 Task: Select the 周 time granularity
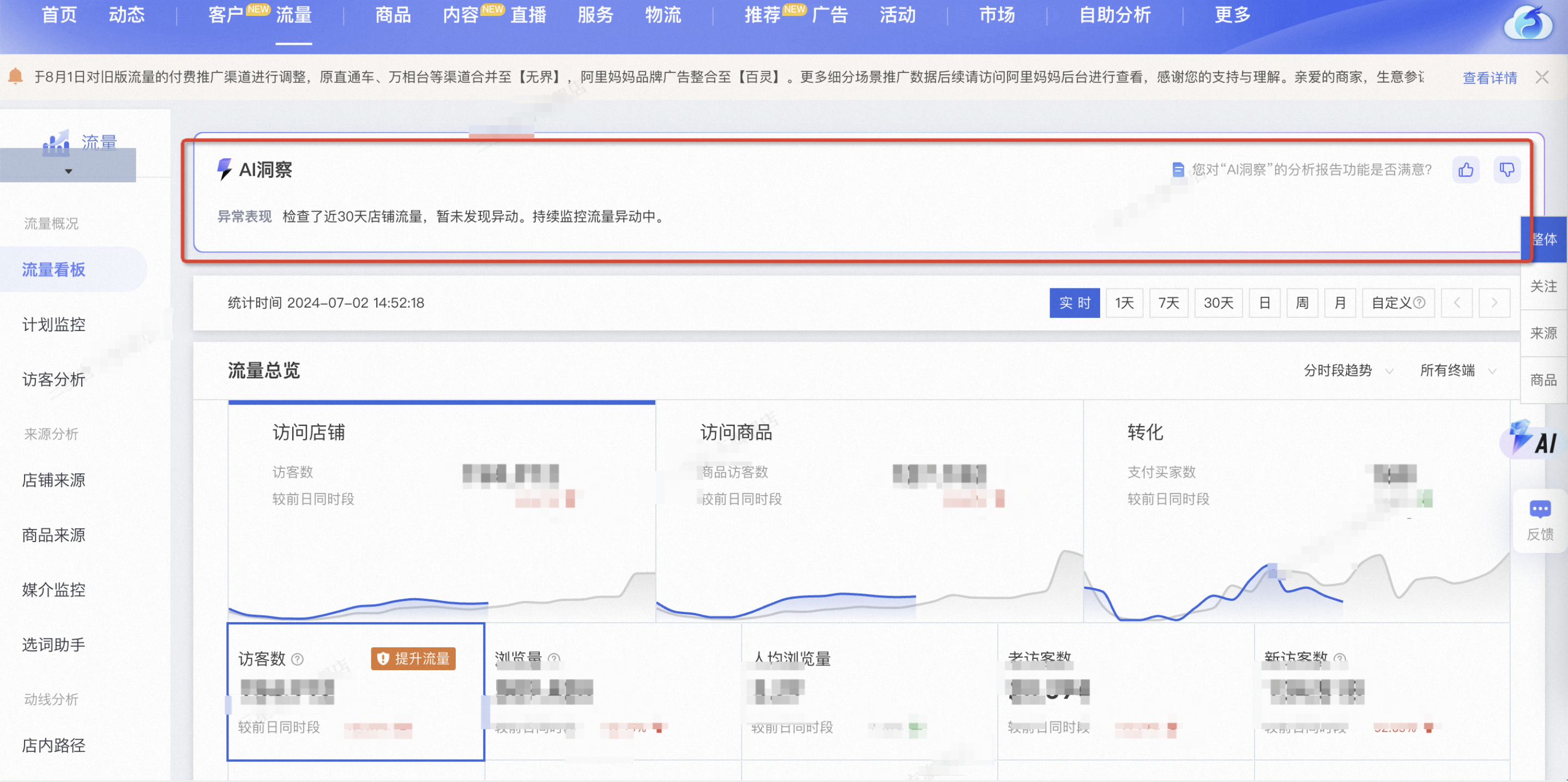click(1302, 303)
